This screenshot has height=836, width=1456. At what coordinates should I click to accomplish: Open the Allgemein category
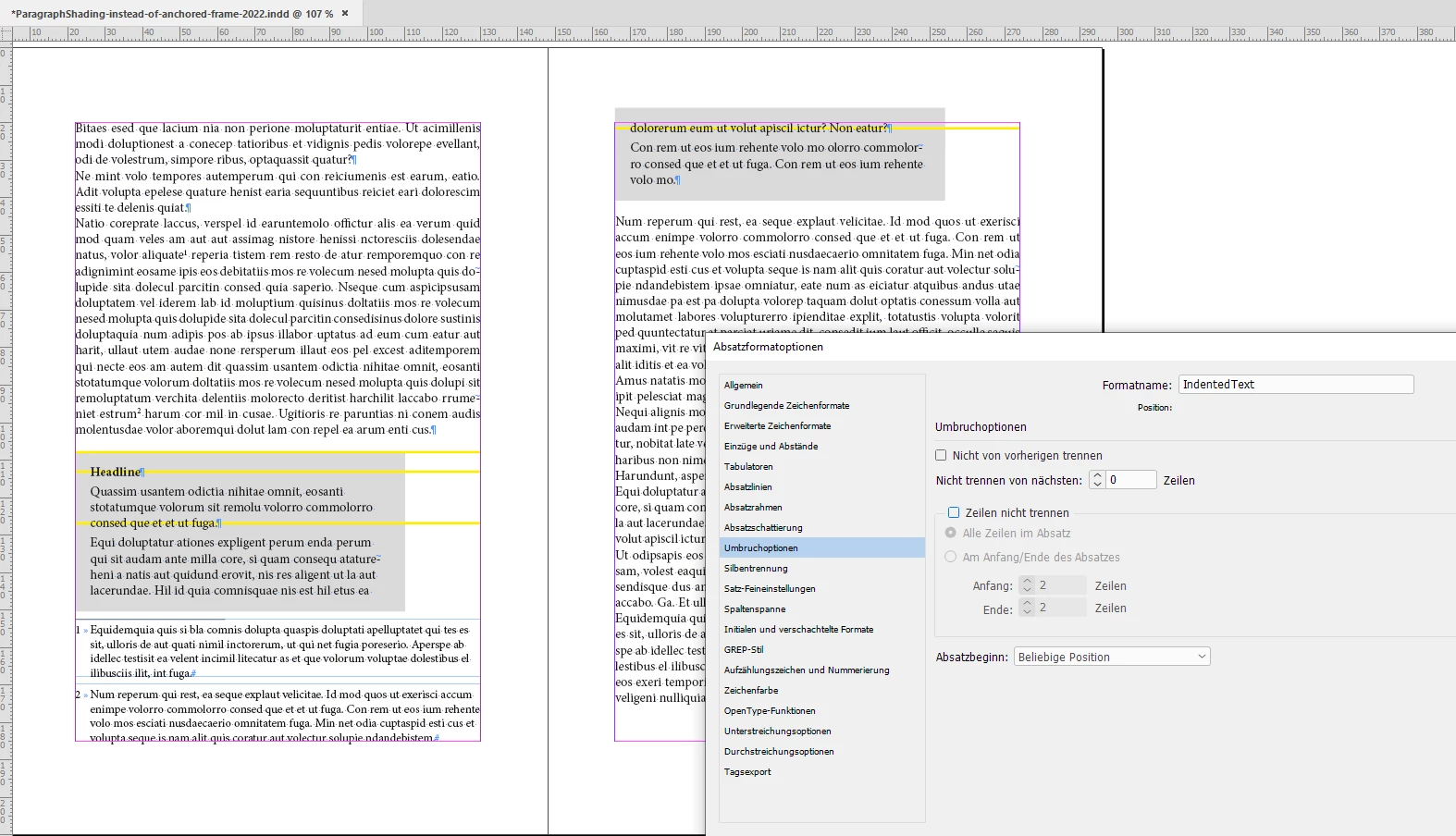click(x=821, y=385)
